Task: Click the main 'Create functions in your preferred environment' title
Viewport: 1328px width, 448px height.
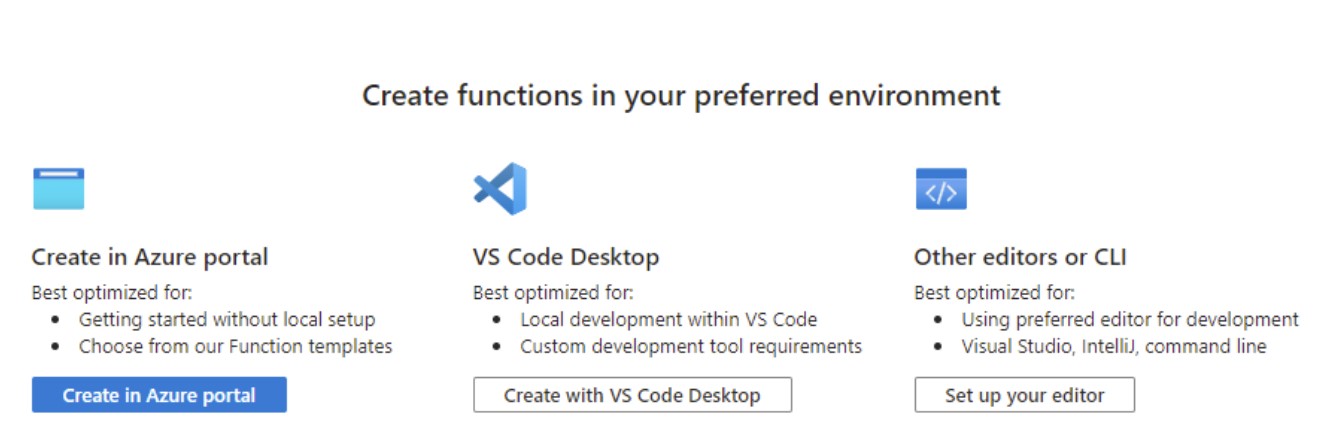Action: point(680,96)
